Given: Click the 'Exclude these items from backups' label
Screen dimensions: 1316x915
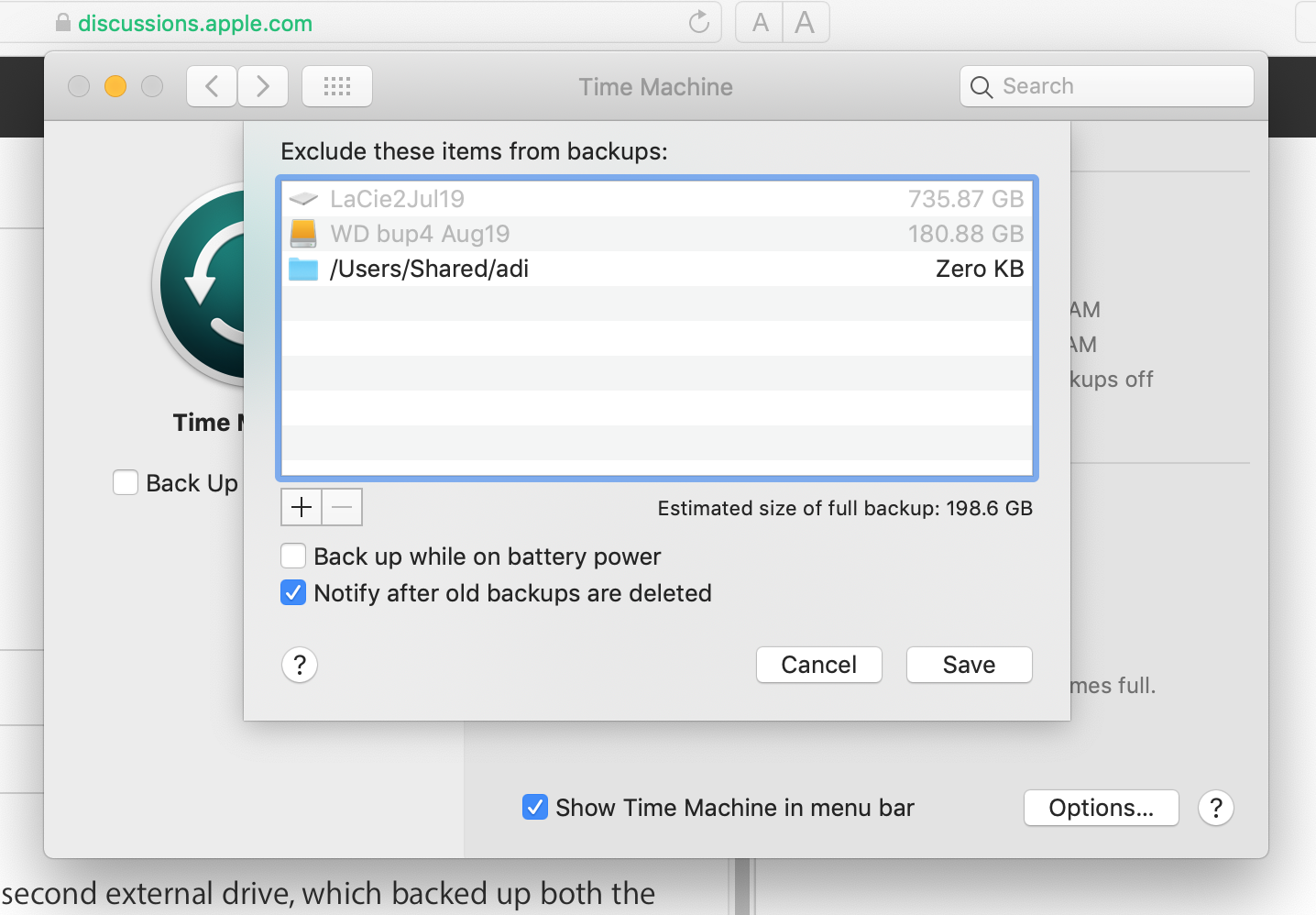Looking at the screenshot, I should pos(475,151).
